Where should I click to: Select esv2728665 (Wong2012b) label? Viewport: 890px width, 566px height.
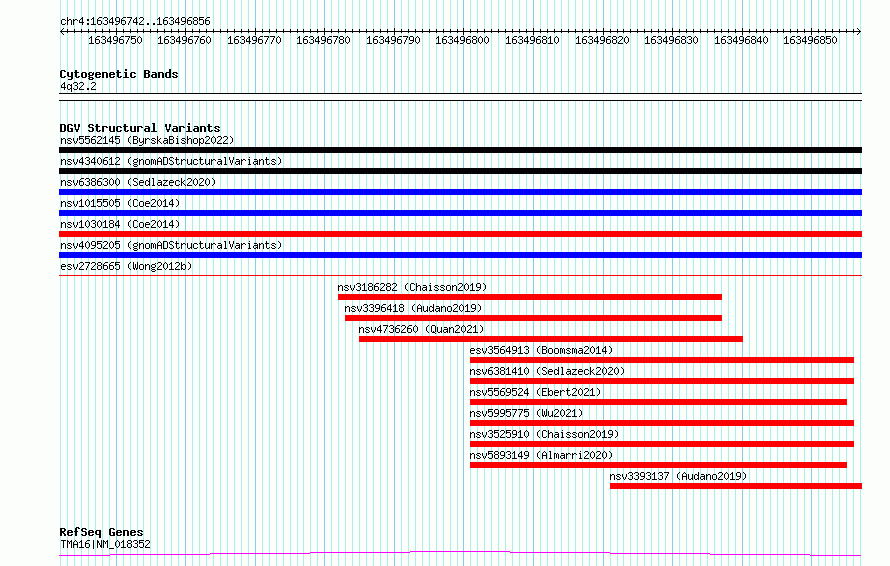(126, 266)
